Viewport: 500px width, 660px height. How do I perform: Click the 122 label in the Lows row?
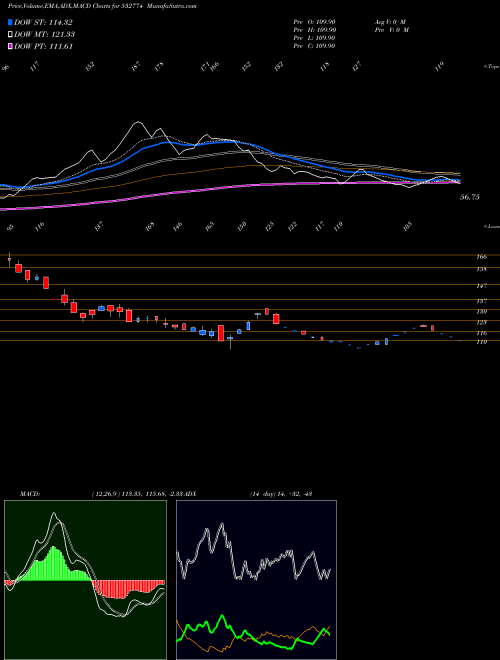coord(292,226)
